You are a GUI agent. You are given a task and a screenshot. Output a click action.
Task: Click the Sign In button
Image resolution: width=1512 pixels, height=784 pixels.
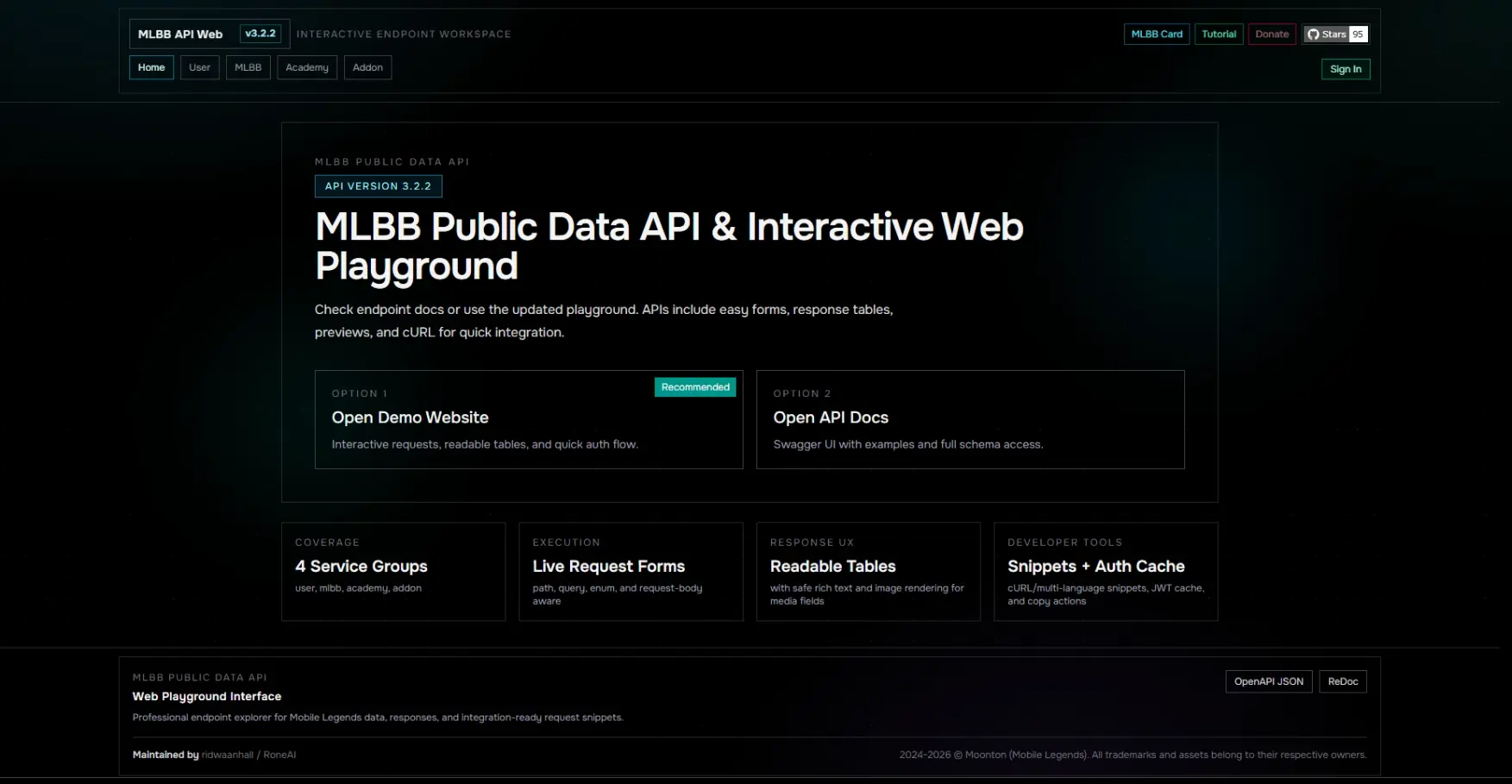[x=1346, y=69]
